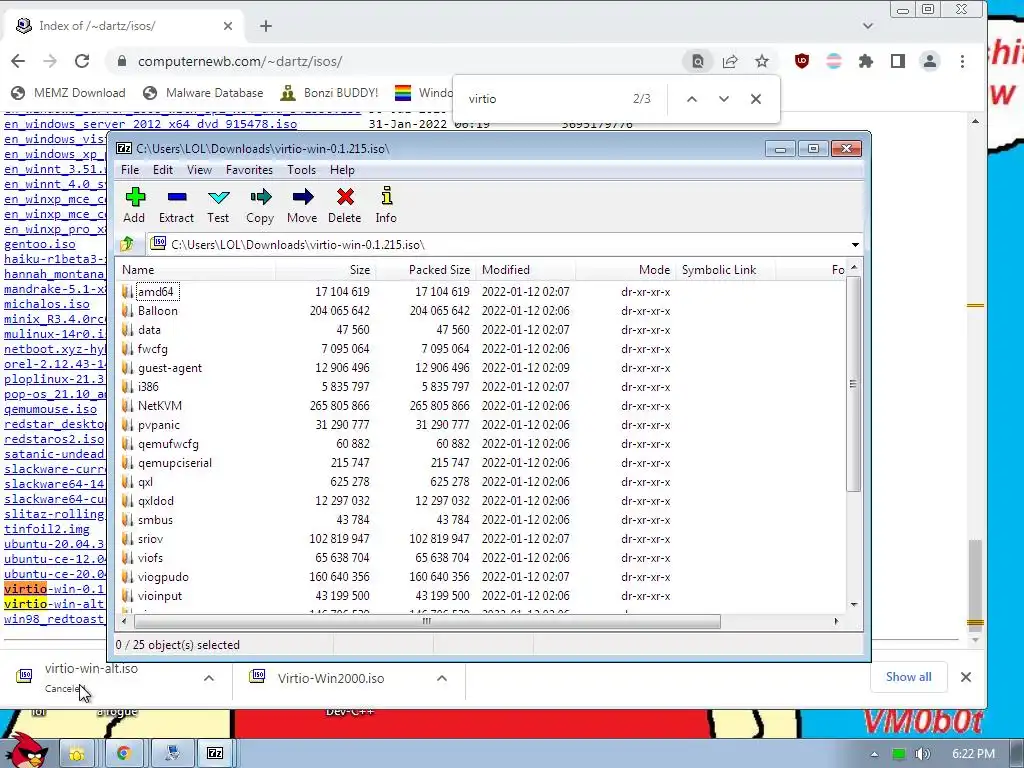Go to the next find result
This screenshot has height=768, width=1024.
pyautogui.click(x=724, y=99)
